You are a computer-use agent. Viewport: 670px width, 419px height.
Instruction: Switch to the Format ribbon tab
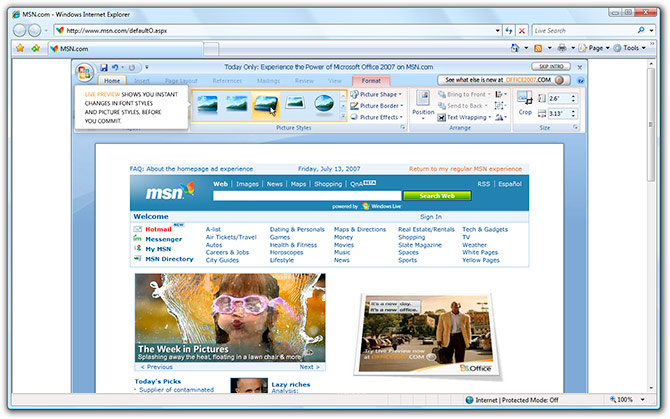click(370, 80)
